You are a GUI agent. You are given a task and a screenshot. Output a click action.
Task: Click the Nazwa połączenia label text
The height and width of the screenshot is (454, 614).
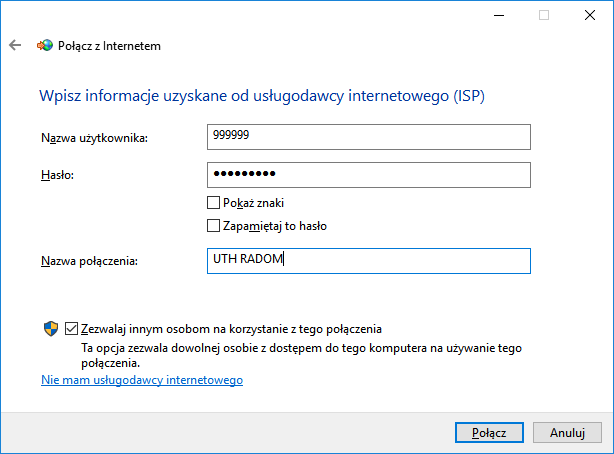pos(88,261)
